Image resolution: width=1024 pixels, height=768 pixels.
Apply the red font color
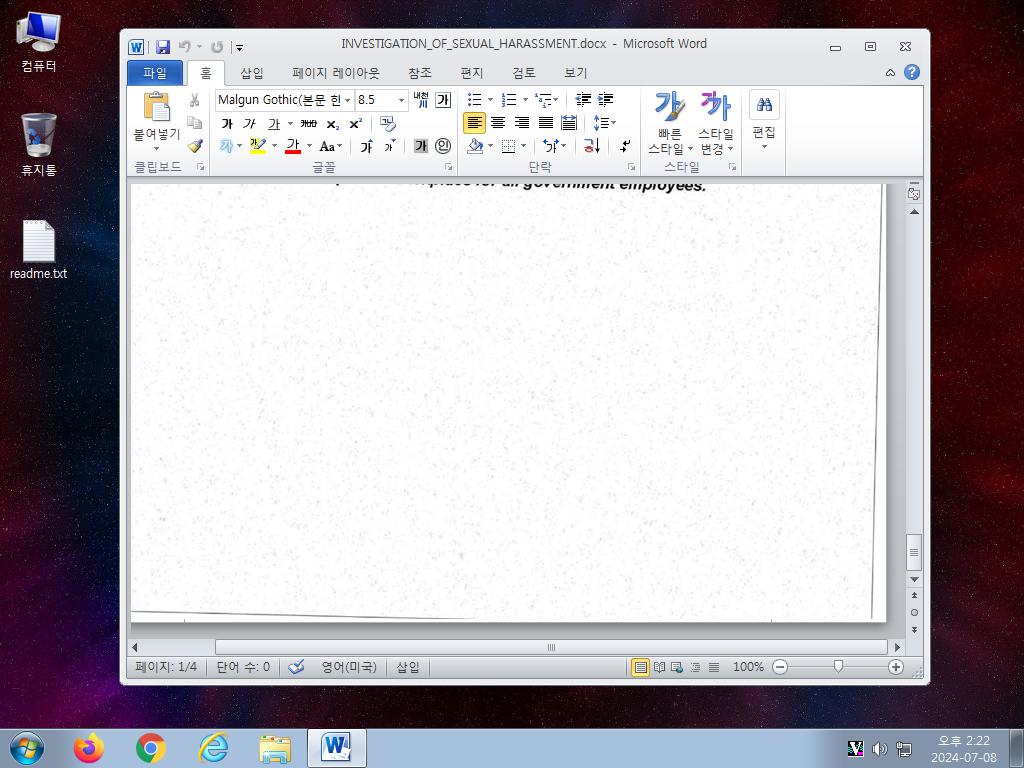(293, 146)
